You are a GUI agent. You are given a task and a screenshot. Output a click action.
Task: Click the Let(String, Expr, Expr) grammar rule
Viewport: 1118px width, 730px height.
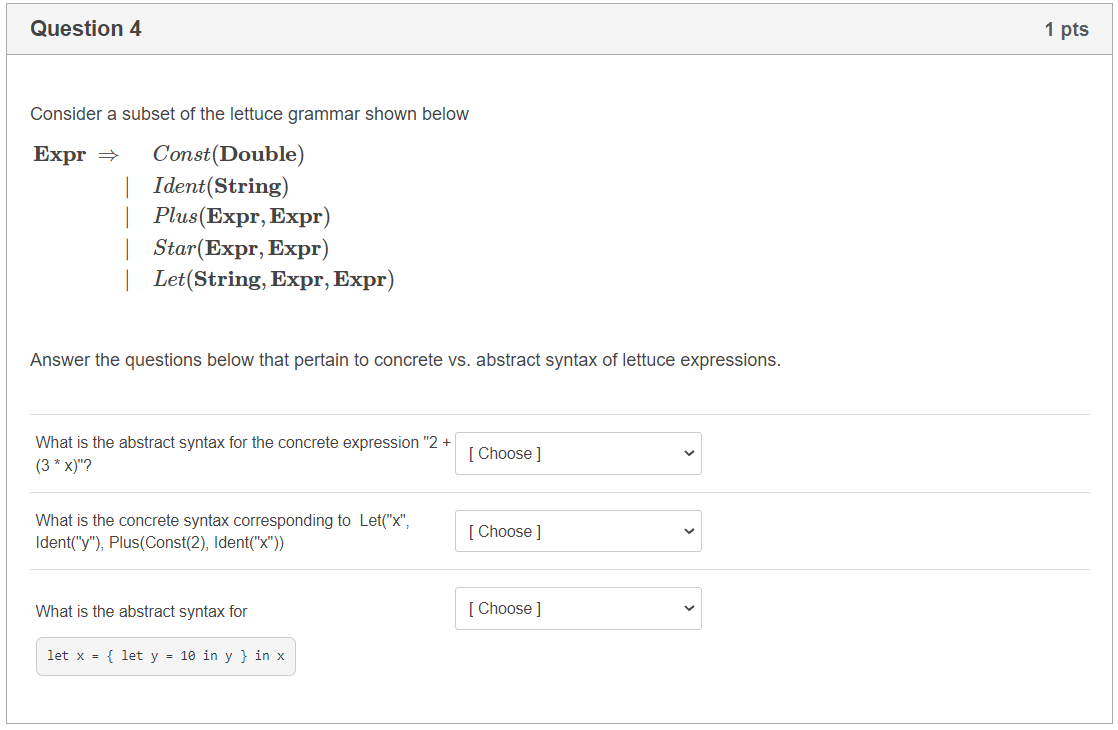point(273,279)
